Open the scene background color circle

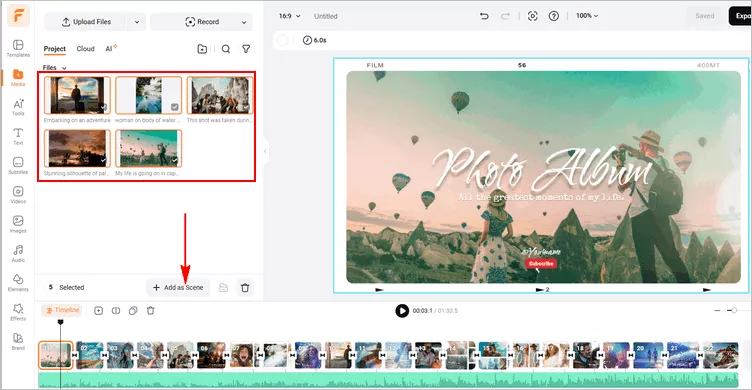283,40
